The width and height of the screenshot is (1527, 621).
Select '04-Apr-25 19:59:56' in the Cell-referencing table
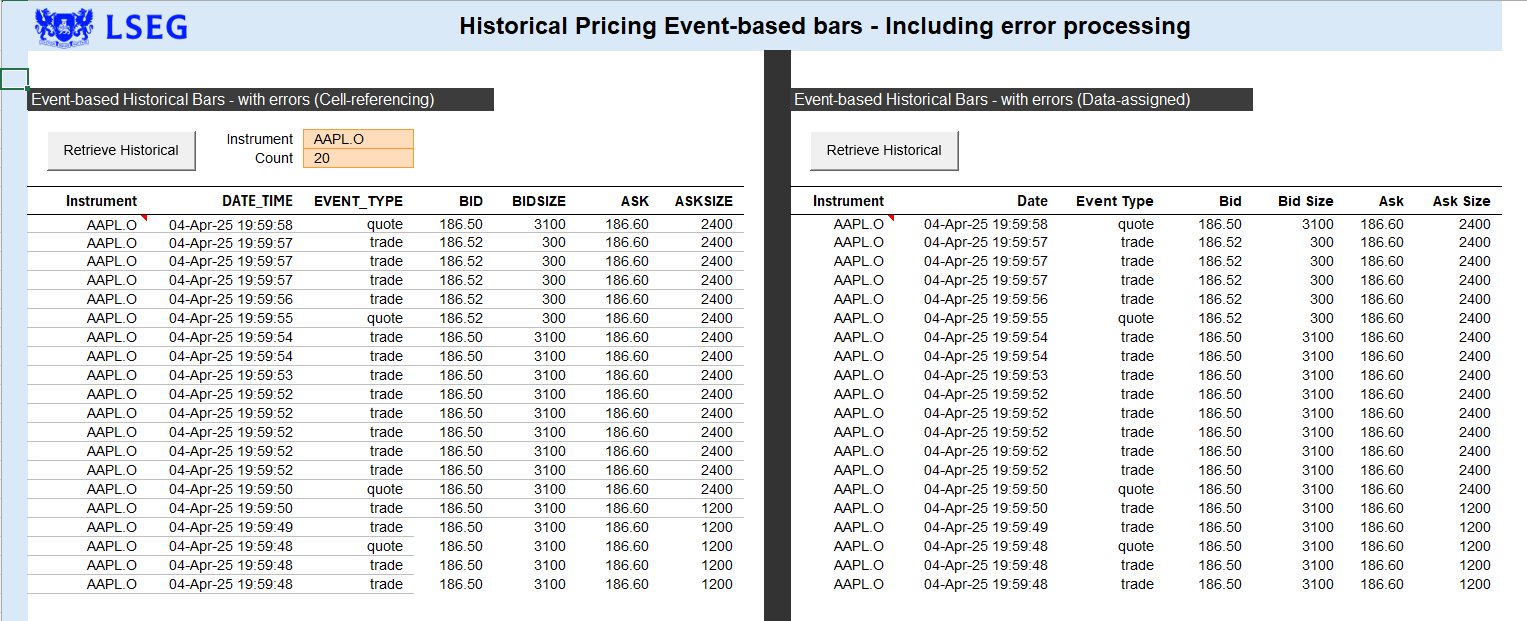[x=231, y=299]
